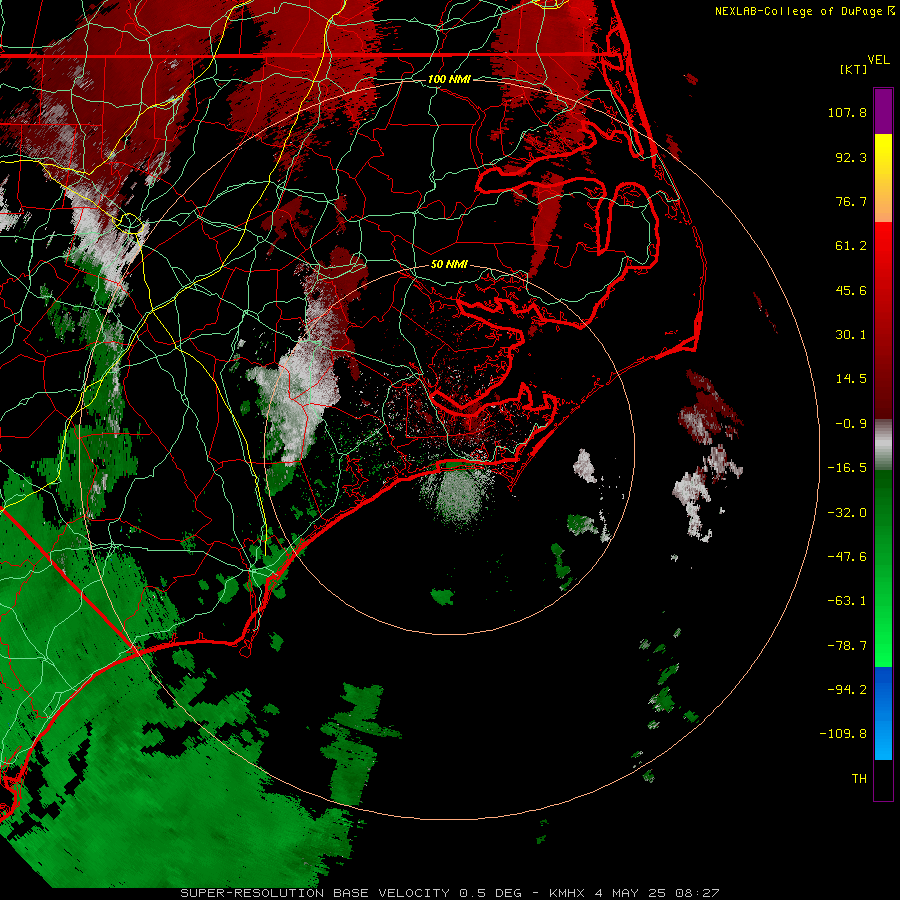Screen dimensions: 900x900
Task: Pick the purple segment of the color bar
Action: [883, 111]
